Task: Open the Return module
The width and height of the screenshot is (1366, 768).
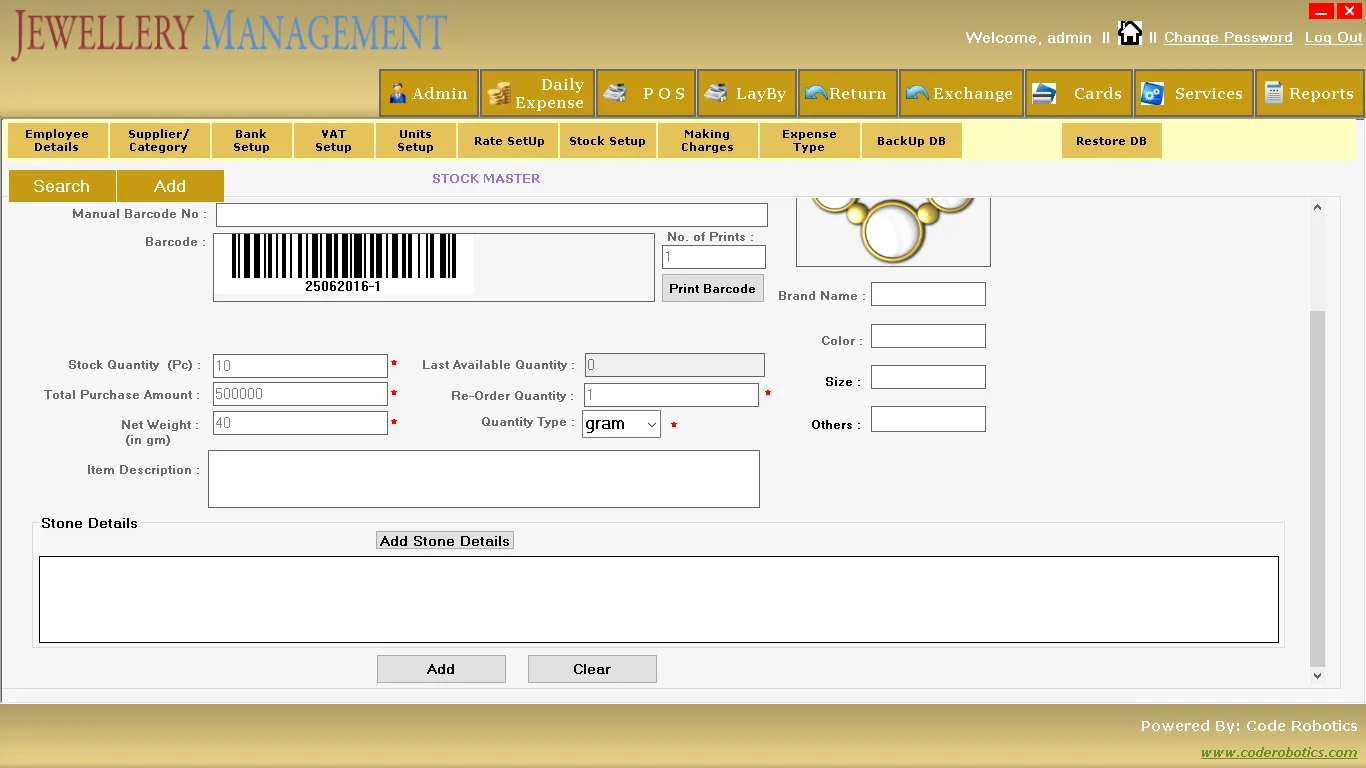Action: (x=848, y=93)
